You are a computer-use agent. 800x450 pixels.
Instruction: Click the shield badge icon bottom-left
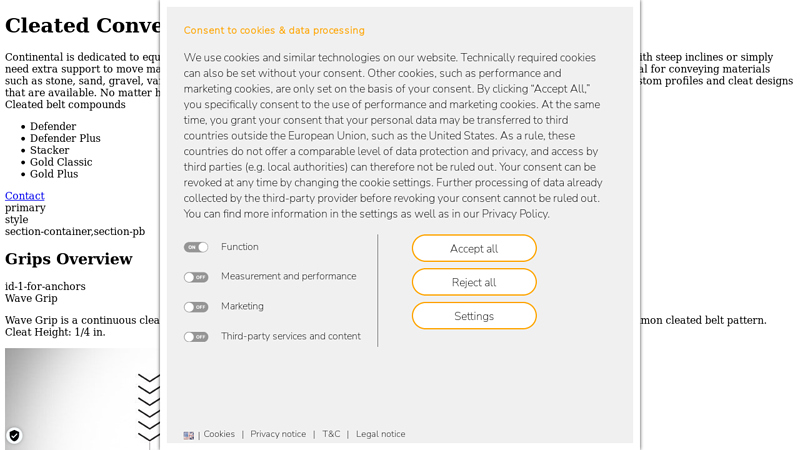[x=14, y=435]
